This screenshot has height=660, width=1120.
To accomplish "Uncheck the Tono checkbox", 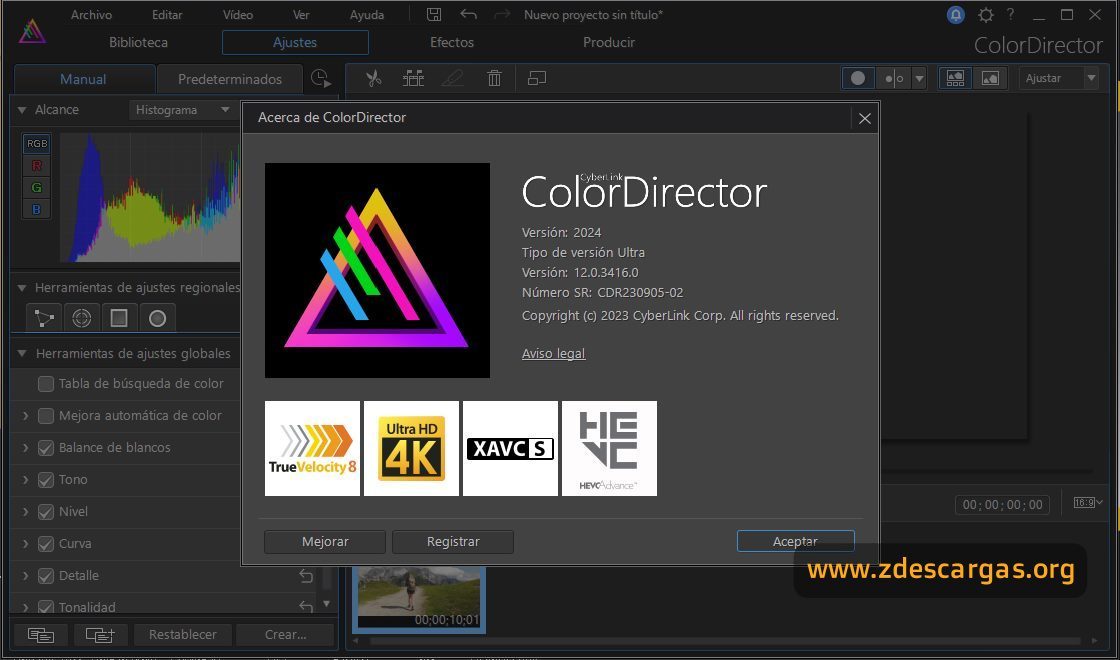I will pos(46,480).
